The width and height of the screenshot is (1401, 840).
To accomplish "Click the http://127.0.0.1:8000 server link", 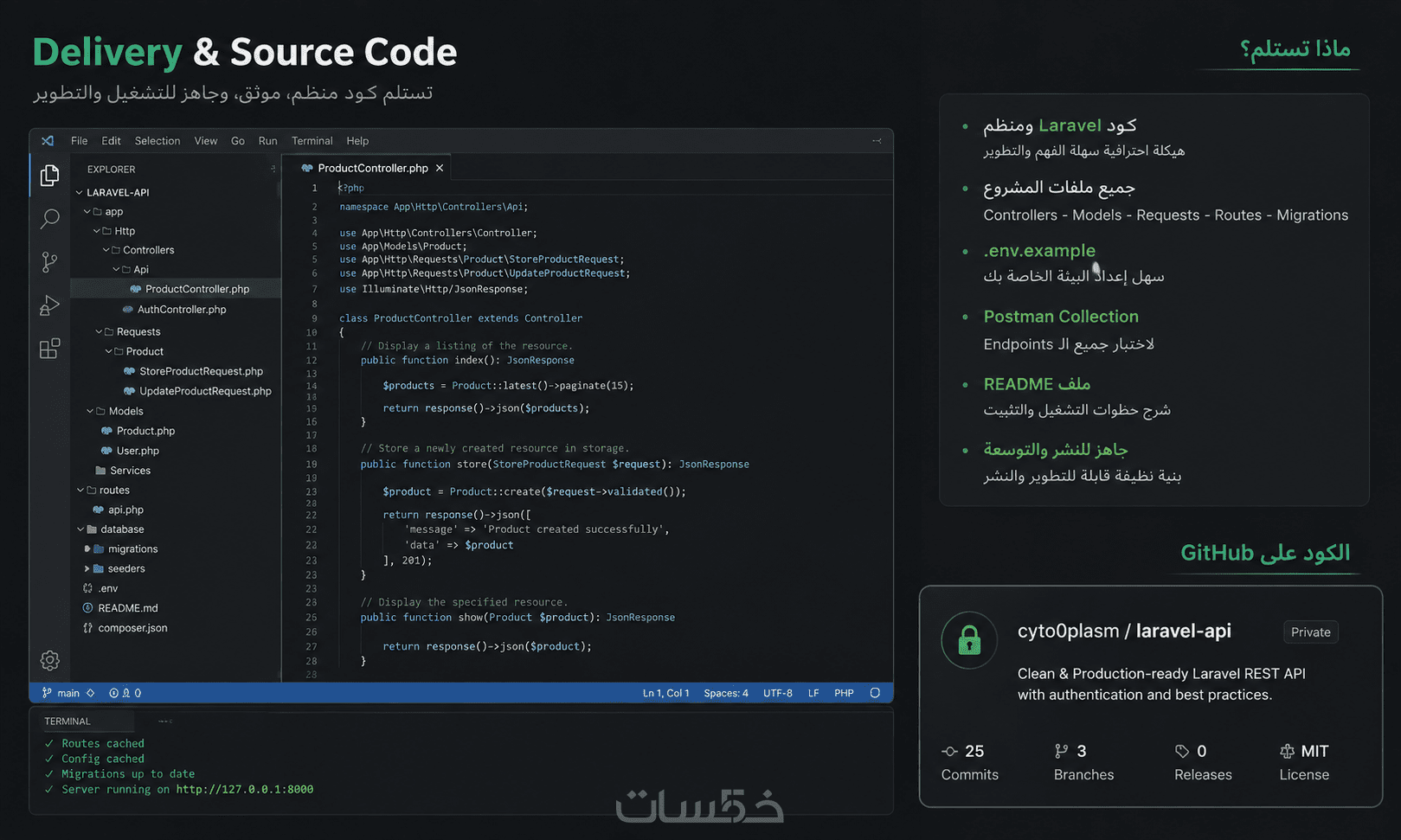I will pyautogui.click(x=245, y=789).
